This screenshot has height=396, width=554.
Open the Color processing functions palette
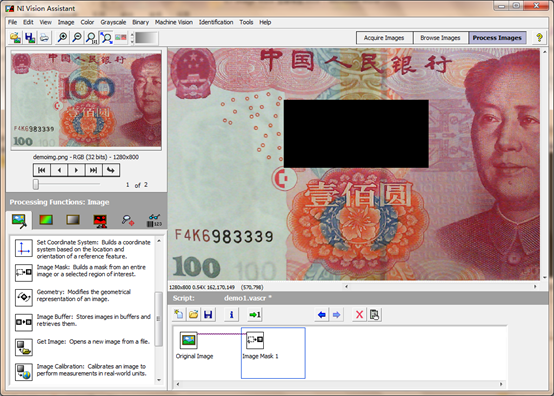(46, 220)
